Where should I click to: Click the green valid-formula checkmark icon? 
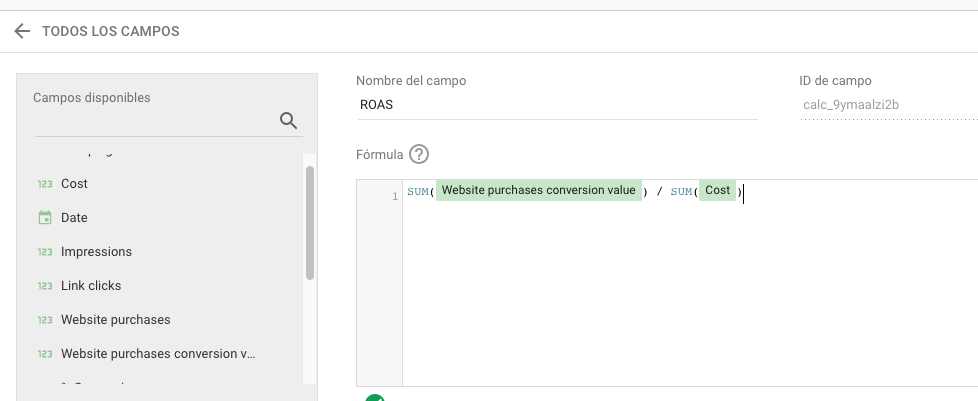pyautogui.click(x=375, y=399)
